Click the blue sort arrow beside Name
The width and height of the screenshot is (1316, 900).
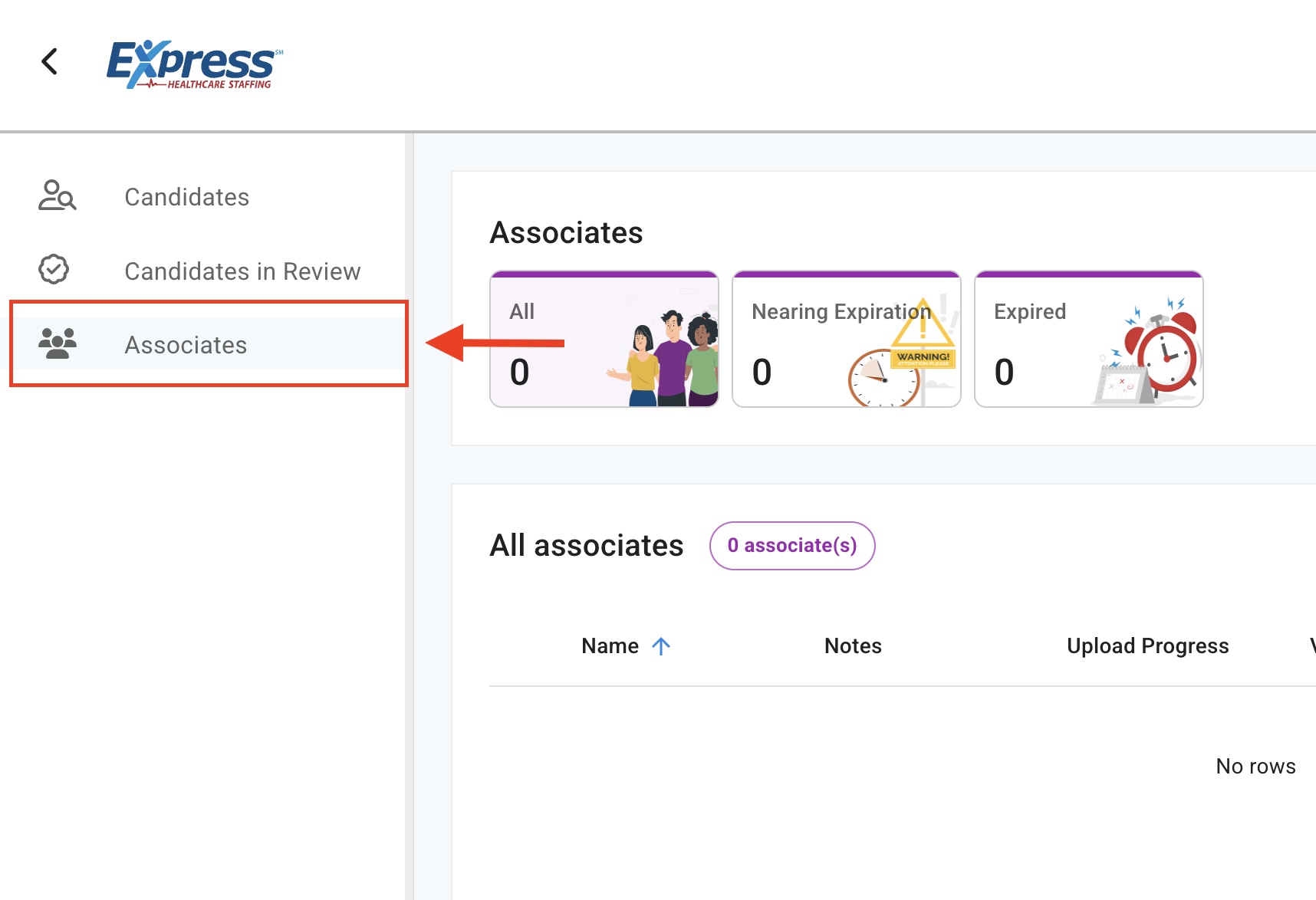tap(661, 646)
